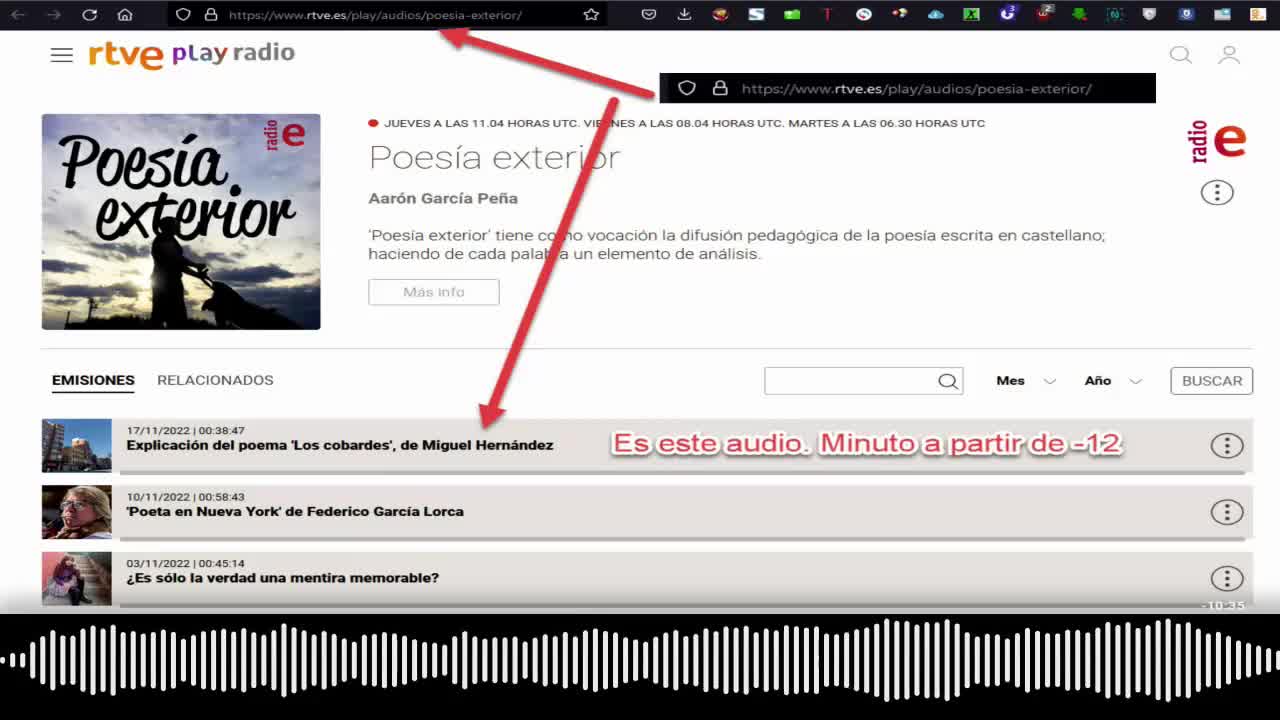The height and width of the screenshot is (720, 1280).
Task: Open the browser downloads arrow icon
Action: 684,15
